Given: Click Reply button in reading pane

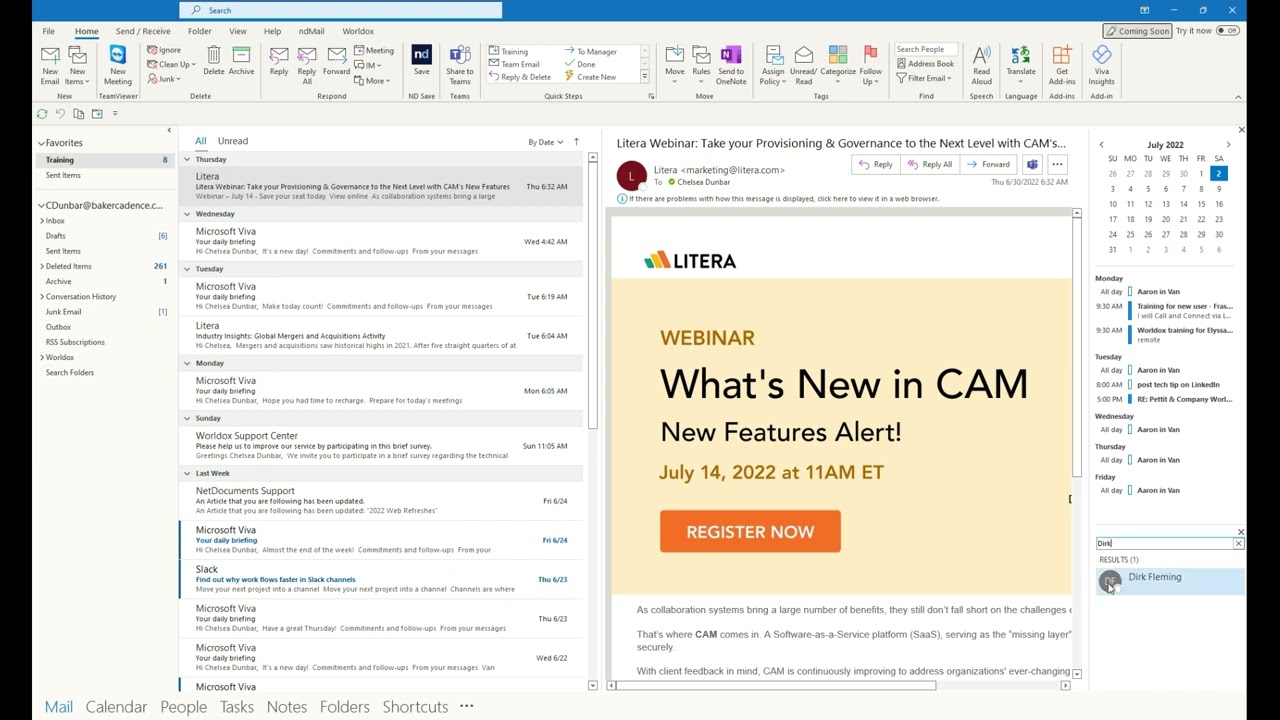Looking at the screenshot, I should 876,164.
